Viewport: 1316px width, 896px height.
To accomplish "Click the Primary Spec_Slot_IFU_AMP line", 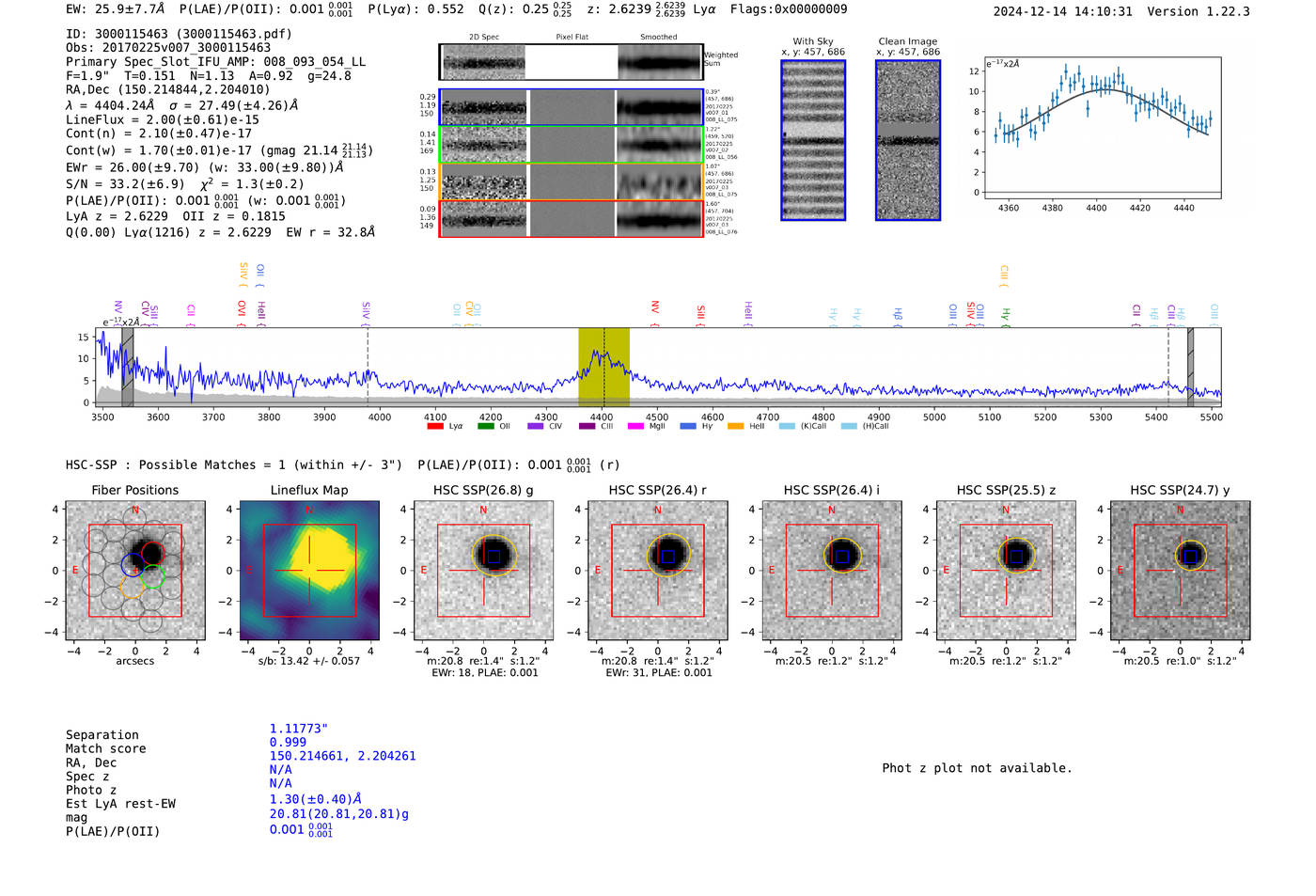I will pos(215,62).
